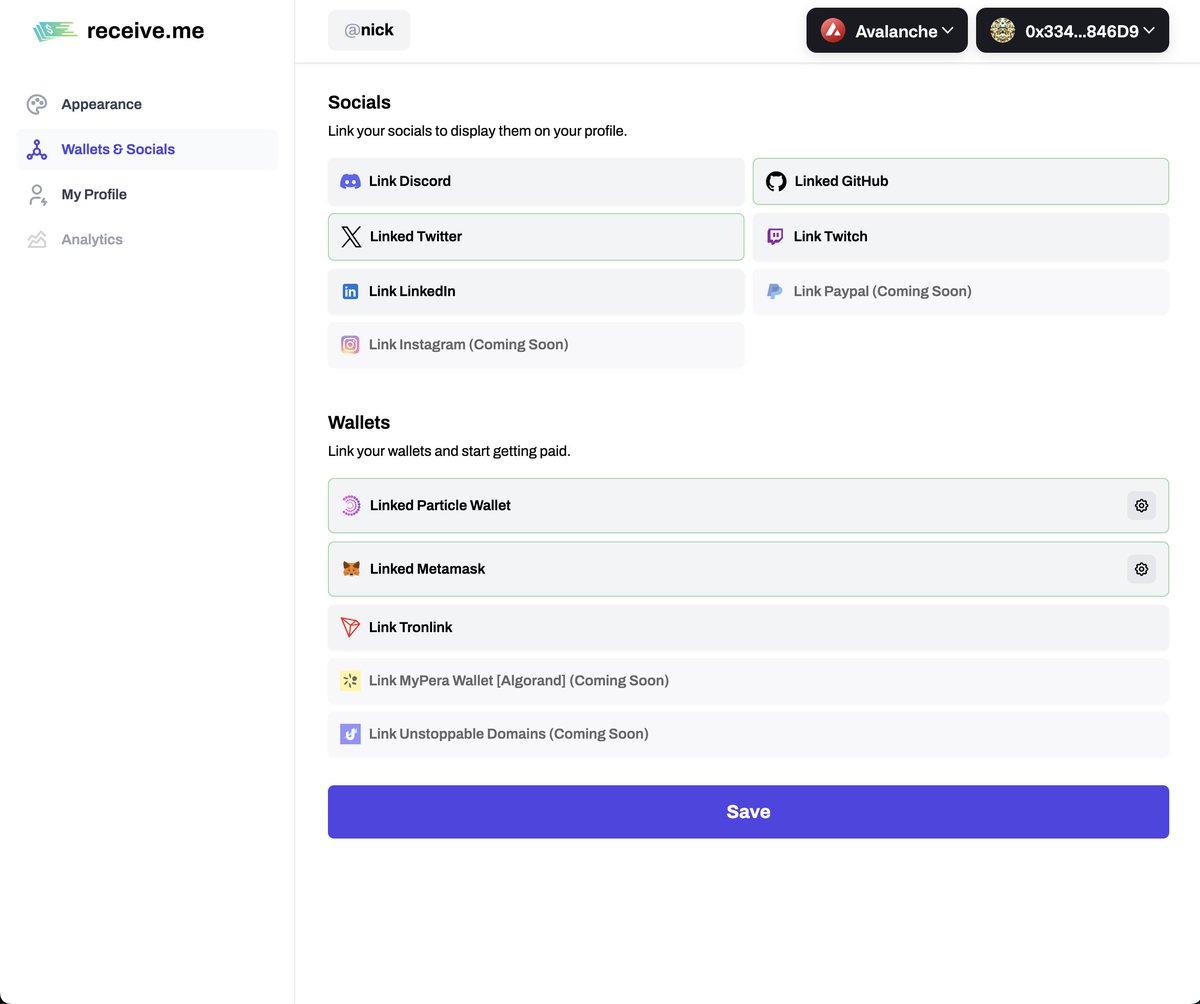Screen dimensions: 1200x1004
Task: Click the Unstoppable Domains logo icon
Action: pyautogui.click(x=350, y=734)
